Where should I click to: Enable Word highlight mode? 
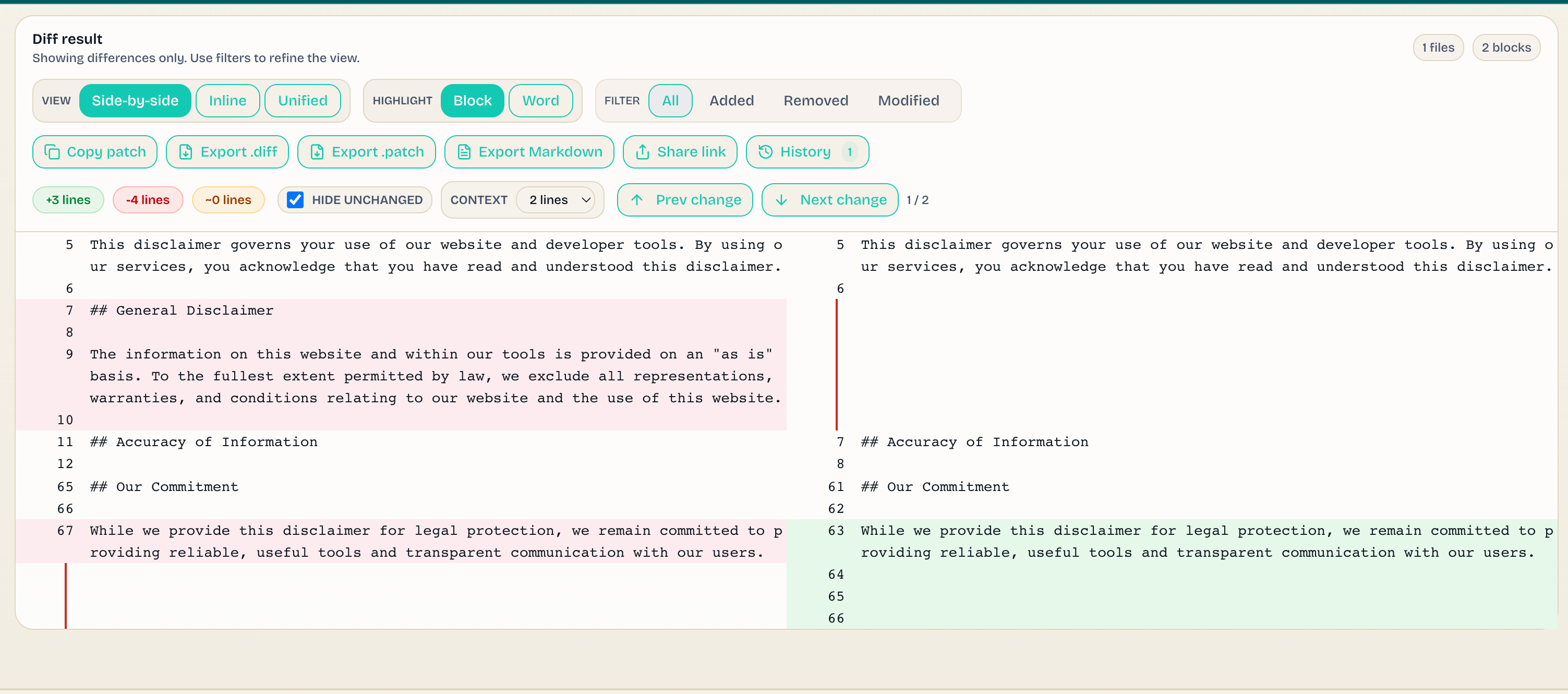[x=540, y=100]
